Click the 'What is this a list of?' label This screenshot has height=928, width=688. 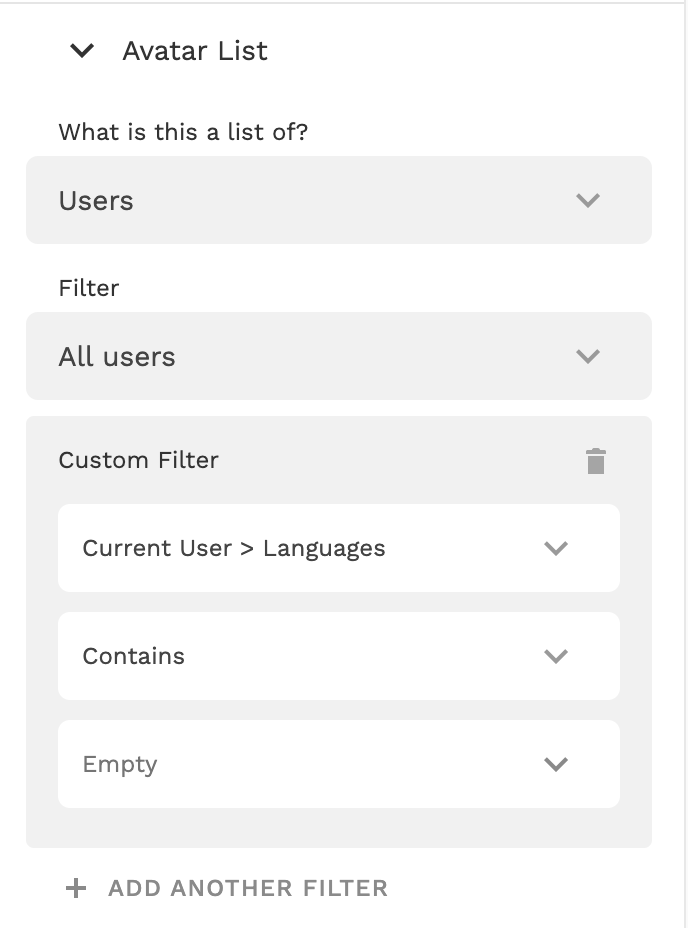click(183, 132)
